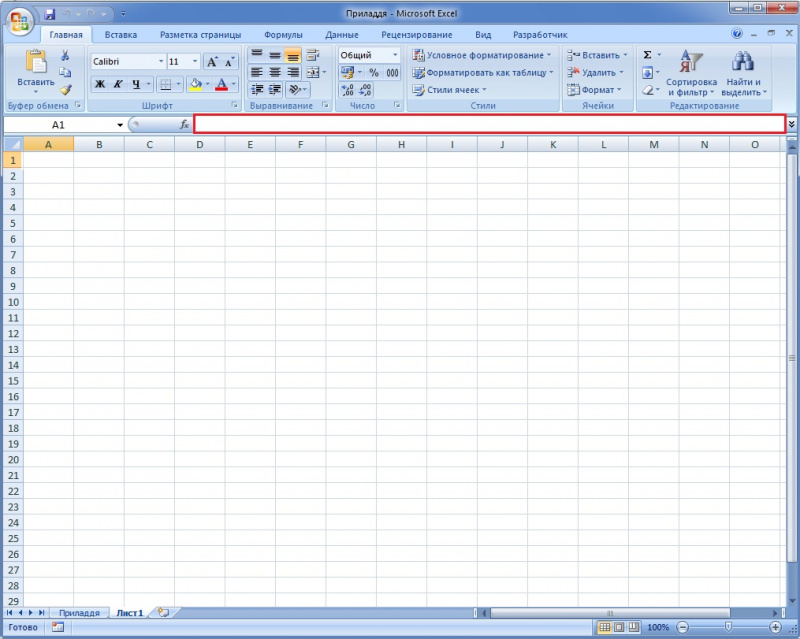This screenshot has height=639, width=800.
Task: Switch to Разметка страницы tab
Action: (x=201, y=35)
